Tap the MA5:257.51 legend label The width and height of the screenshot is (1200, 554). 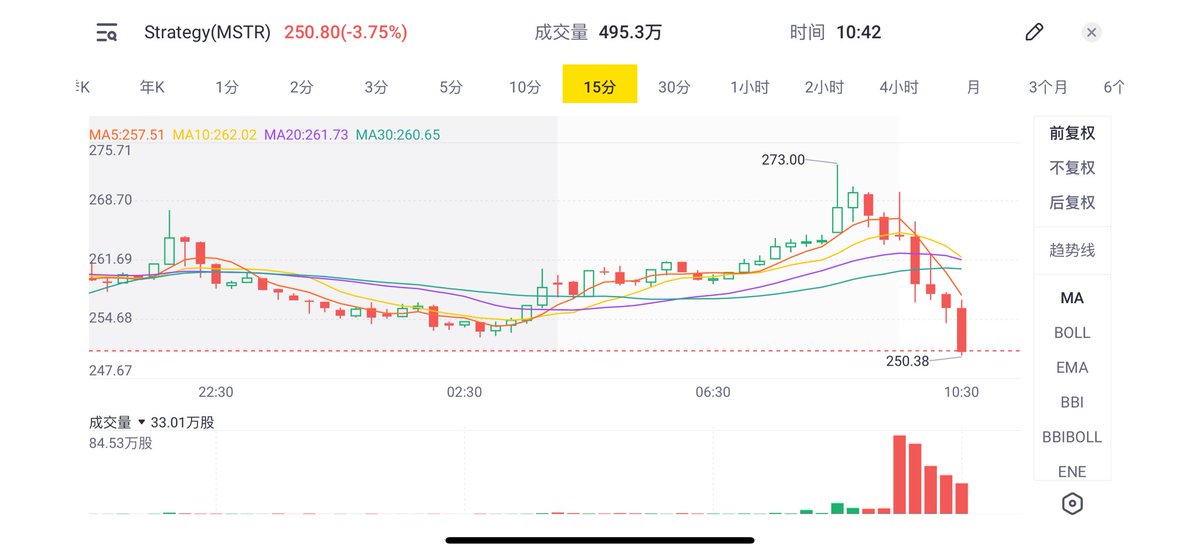pos(127,134)
